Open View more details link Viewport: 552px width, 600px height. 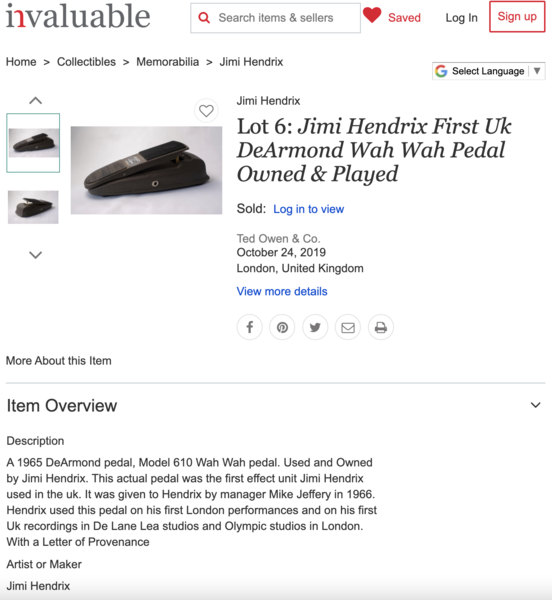click(282, 292)
